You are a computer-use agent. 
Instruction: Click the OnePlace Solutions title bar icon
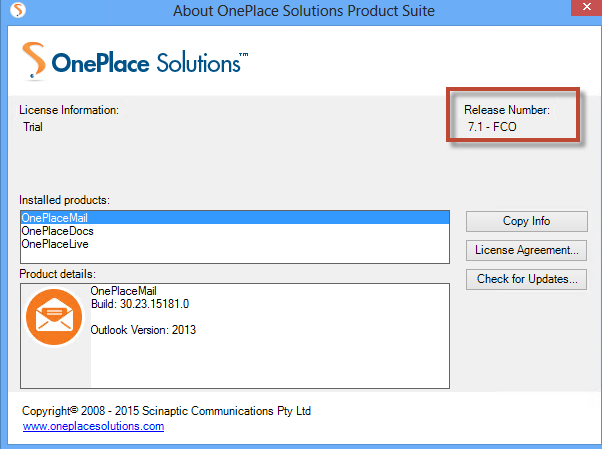pos(18,10)
